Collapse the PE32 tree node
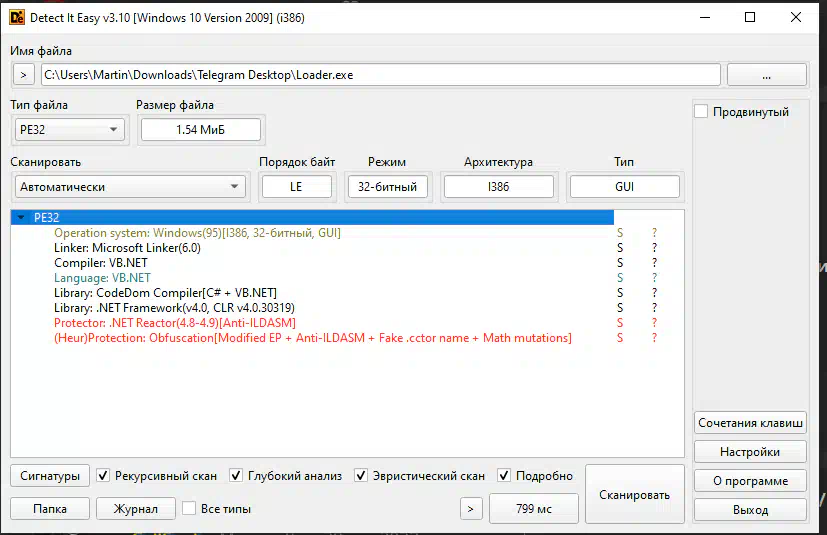 pos(22,217)
